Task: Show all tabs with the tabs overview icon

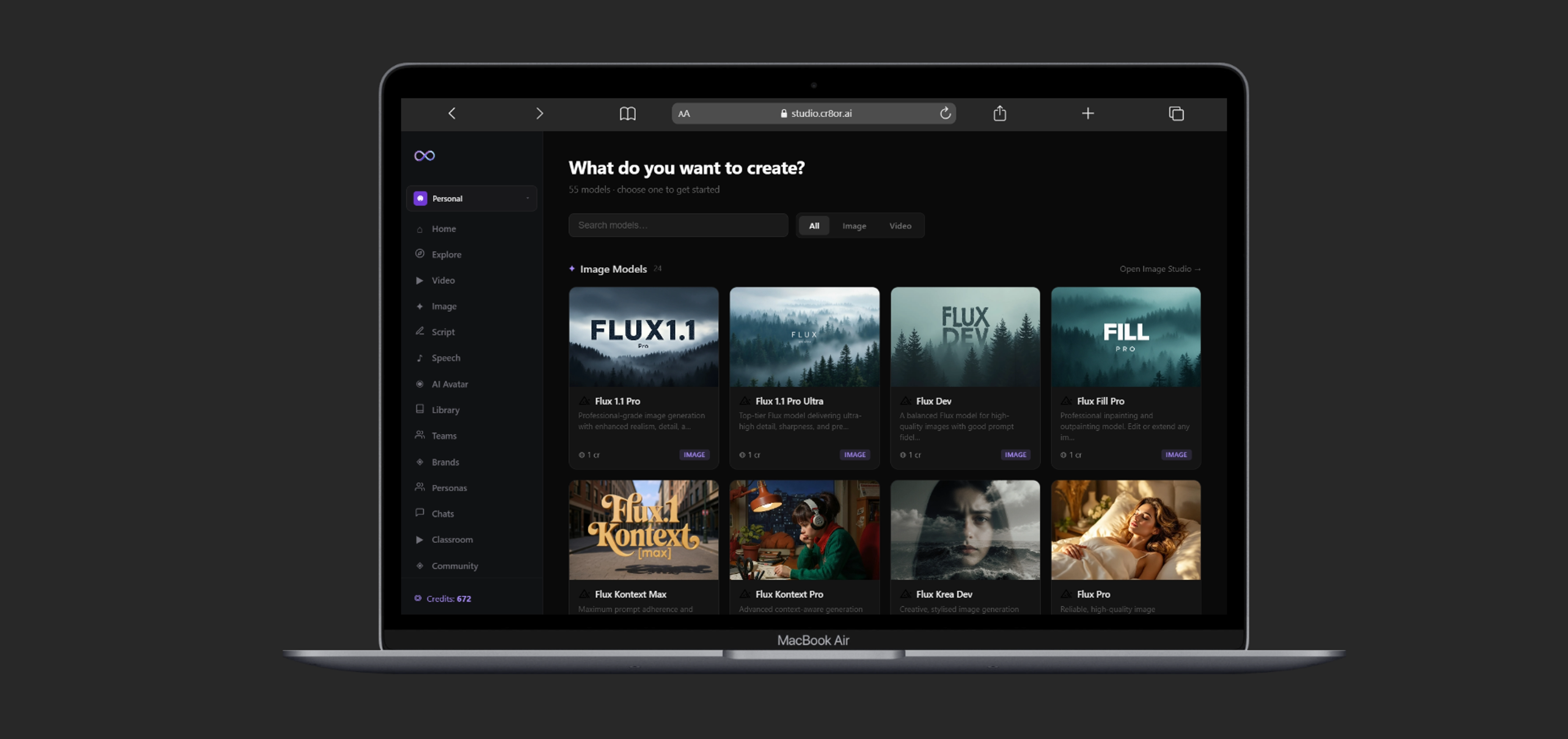Action: 1176,113
